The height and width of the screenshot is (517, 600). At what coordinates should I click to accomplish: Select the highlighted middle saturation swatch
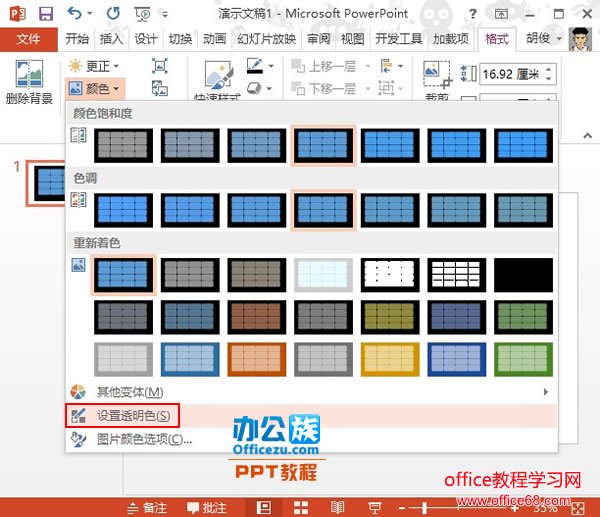click(323, 145)
